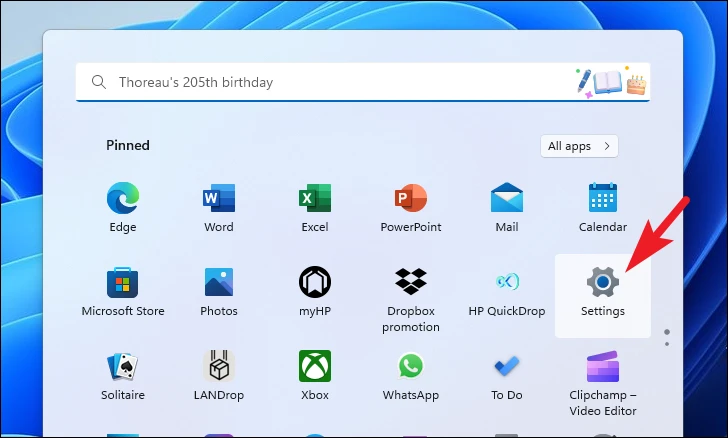Screen dimensions: 728x438
Task: Start the Solitaire game
Action: coord(123,376)
